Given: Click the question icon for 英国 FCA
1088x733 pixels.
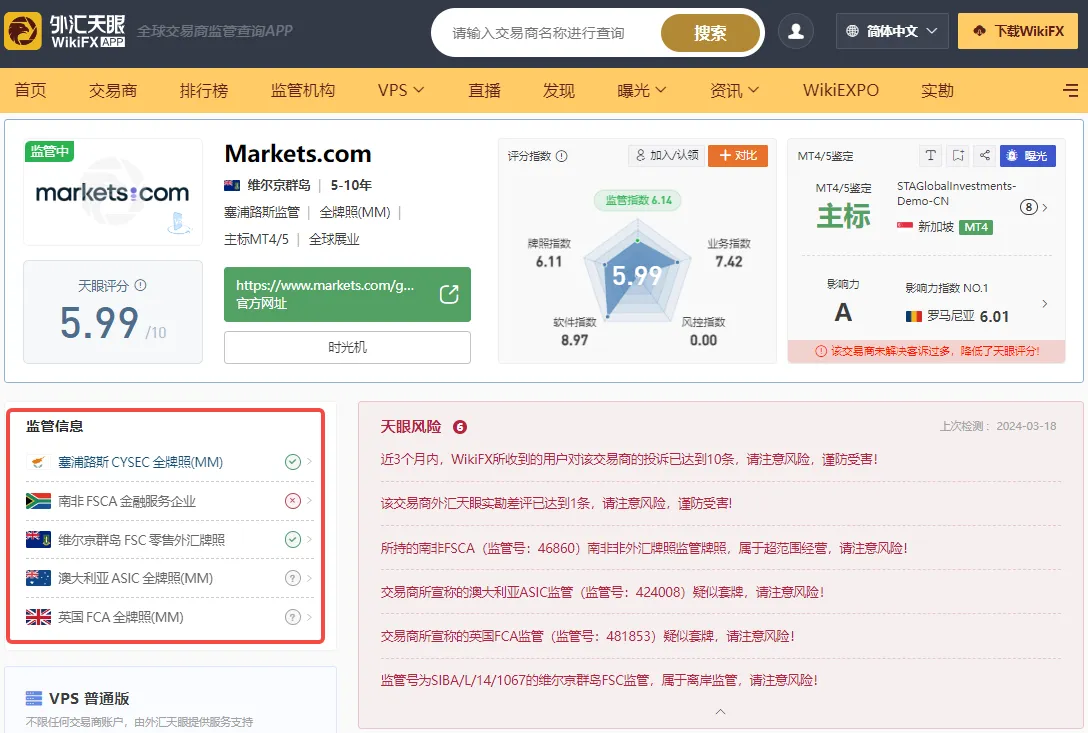Looking at the screenshot, I should pyautogui.click(x=293, y=617).
